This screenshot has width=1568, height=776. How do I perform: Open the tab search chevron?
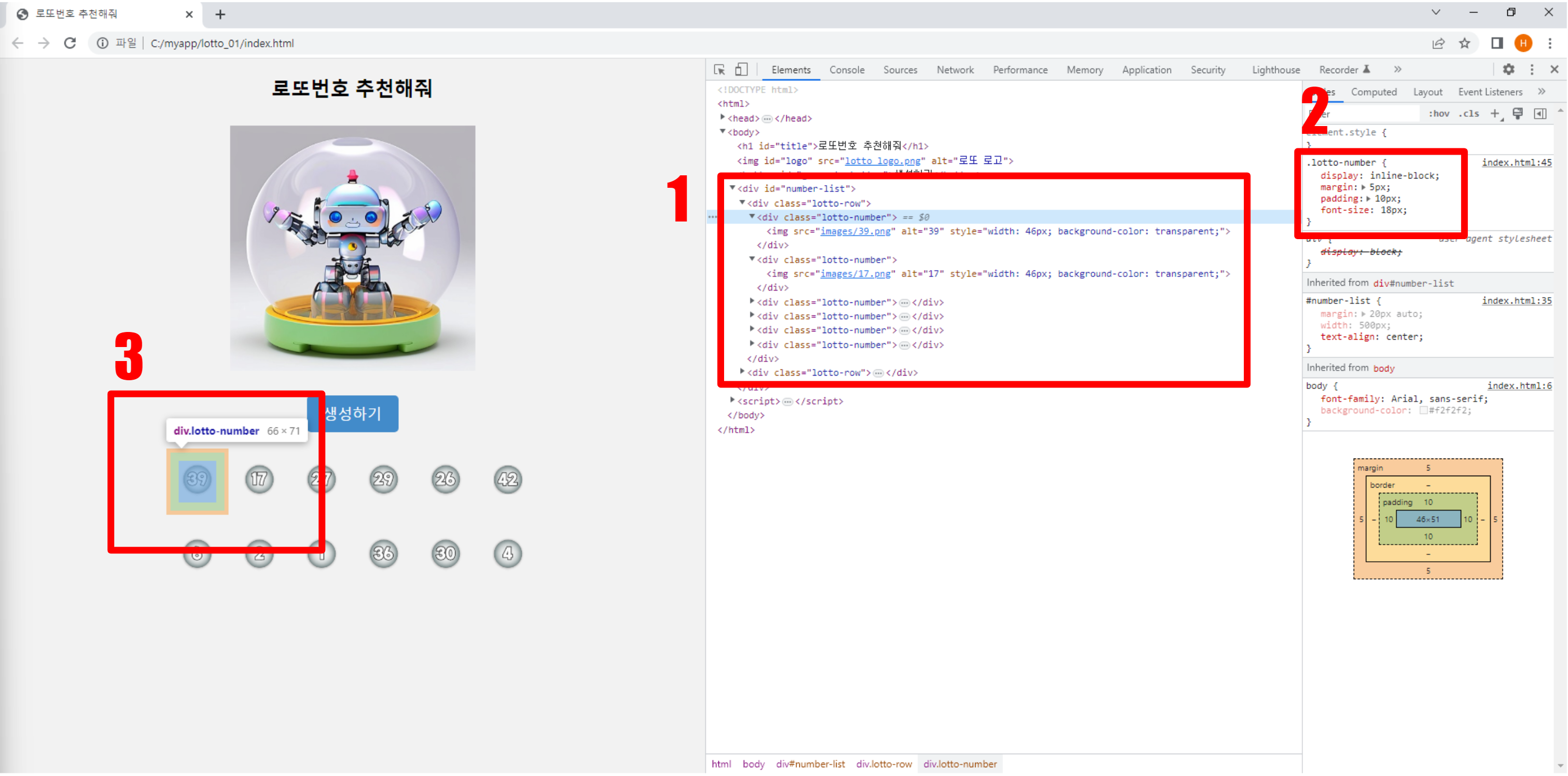click(1436, 12)
